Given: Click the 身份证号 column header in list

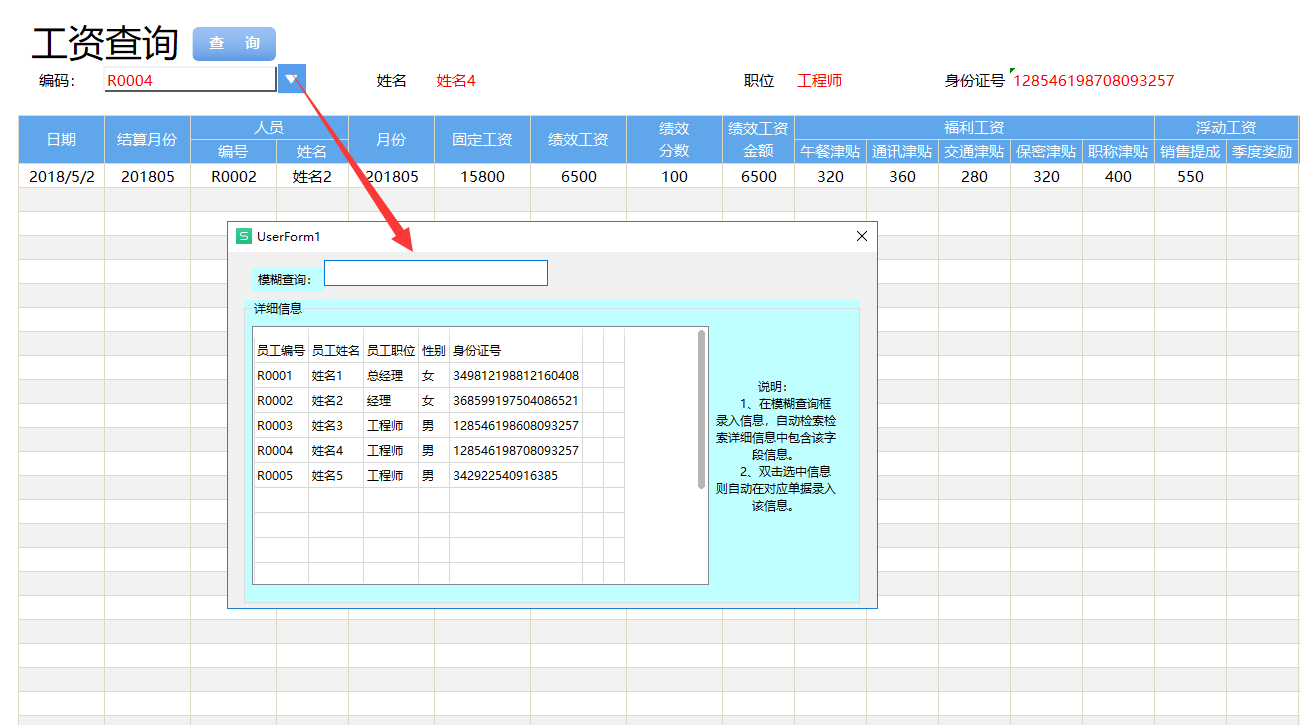Looking at the screenshot, I should point(477,351).
